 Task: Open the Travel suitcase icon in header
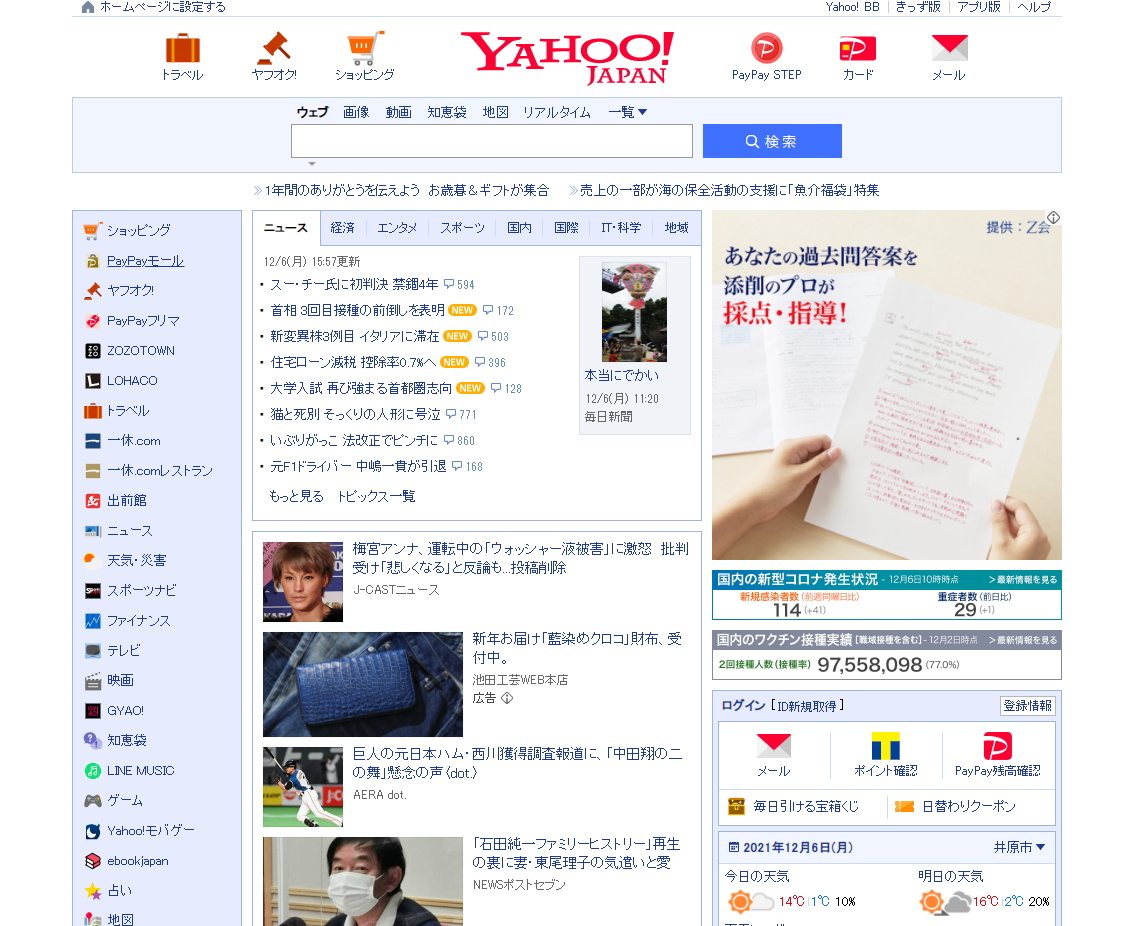tap(183, 49)
